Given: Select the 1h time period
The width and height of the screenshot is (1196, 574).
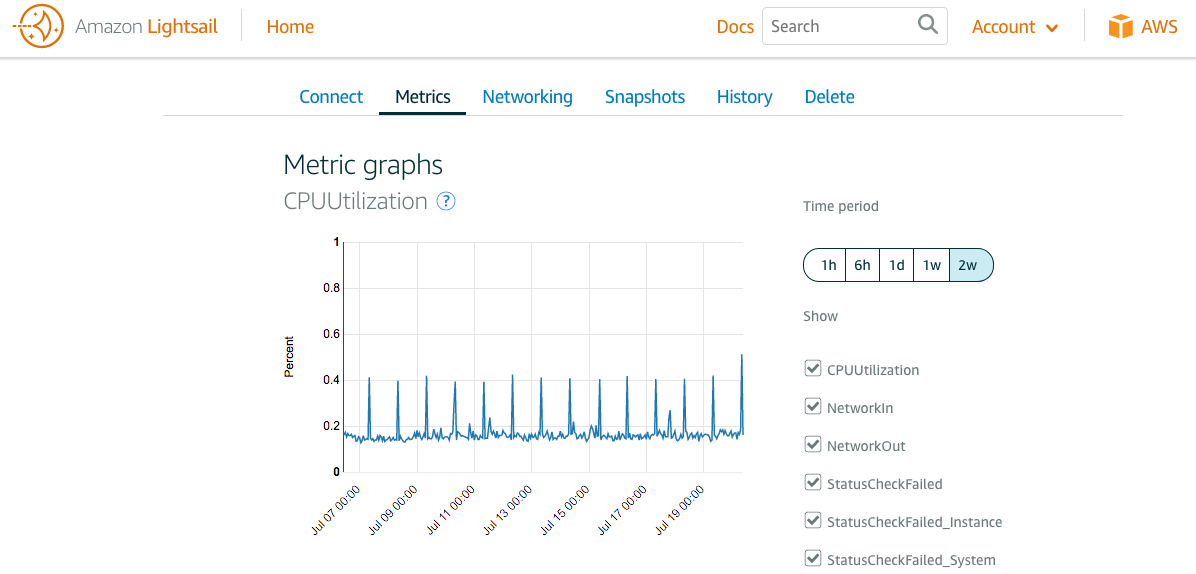Looking at the screenshot, I should [827, 265].
